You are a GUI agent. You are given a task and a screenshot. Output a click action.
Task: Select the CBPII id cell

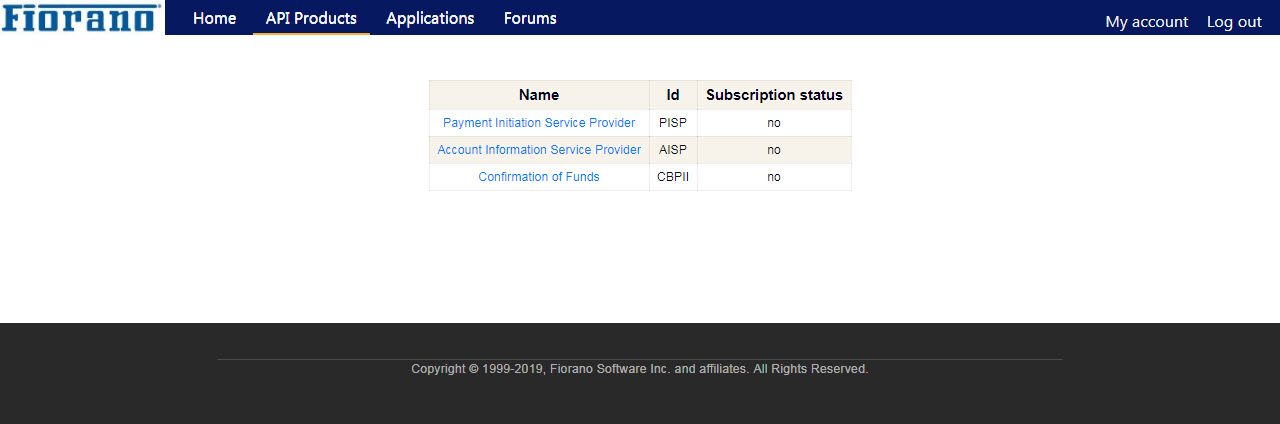point(673,177)
